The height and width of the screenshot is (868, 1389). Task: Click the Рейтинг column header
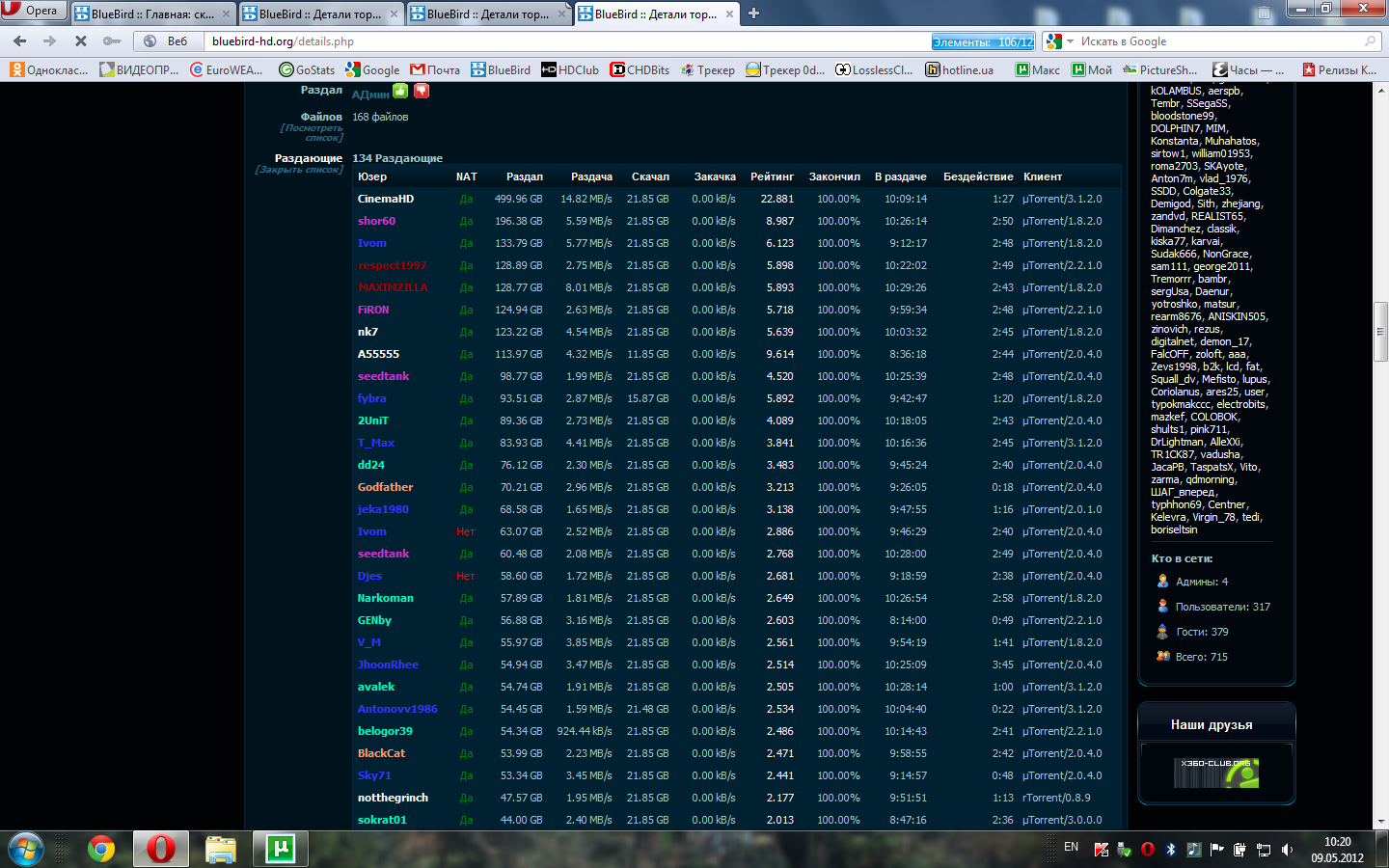tap(772, 176)
